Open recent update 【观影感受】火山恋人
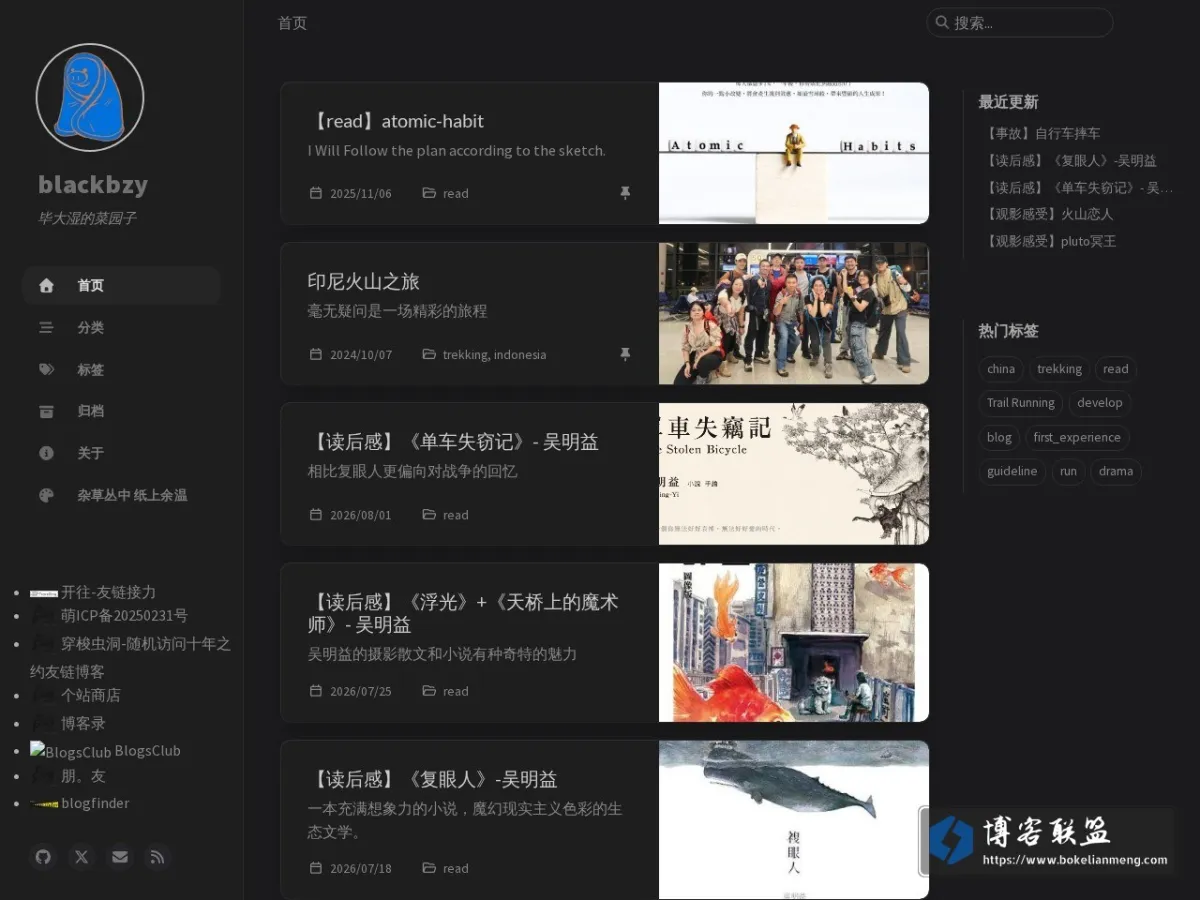 coord(1048,214)
